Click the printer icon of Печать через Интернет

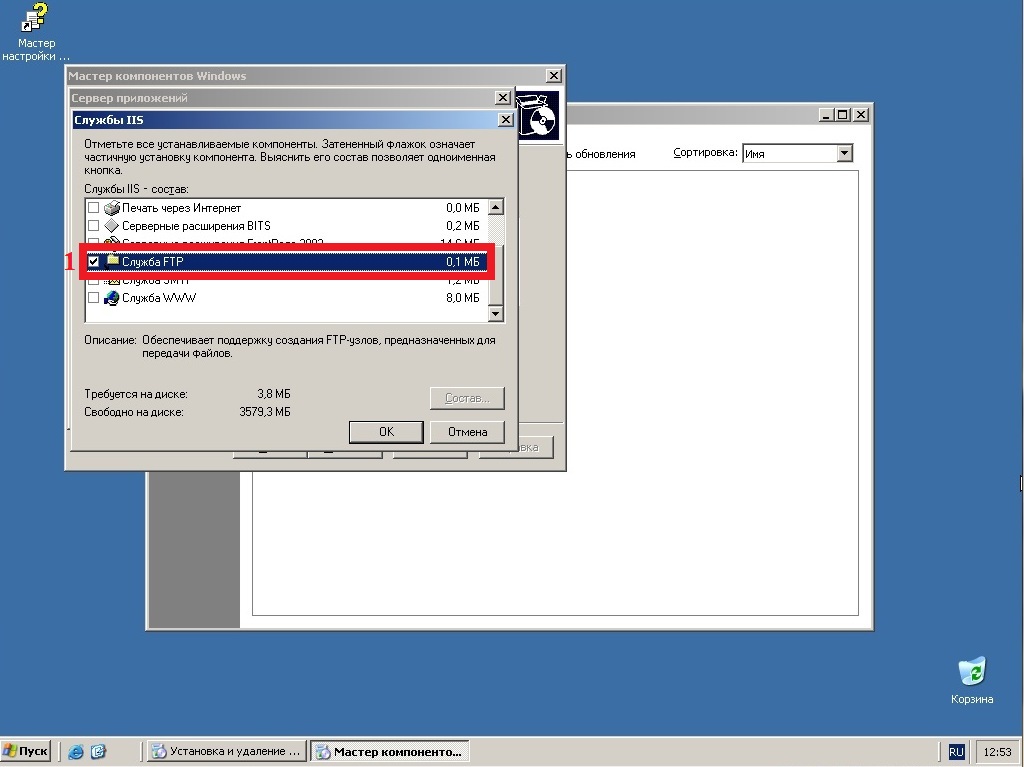[112, 208]
